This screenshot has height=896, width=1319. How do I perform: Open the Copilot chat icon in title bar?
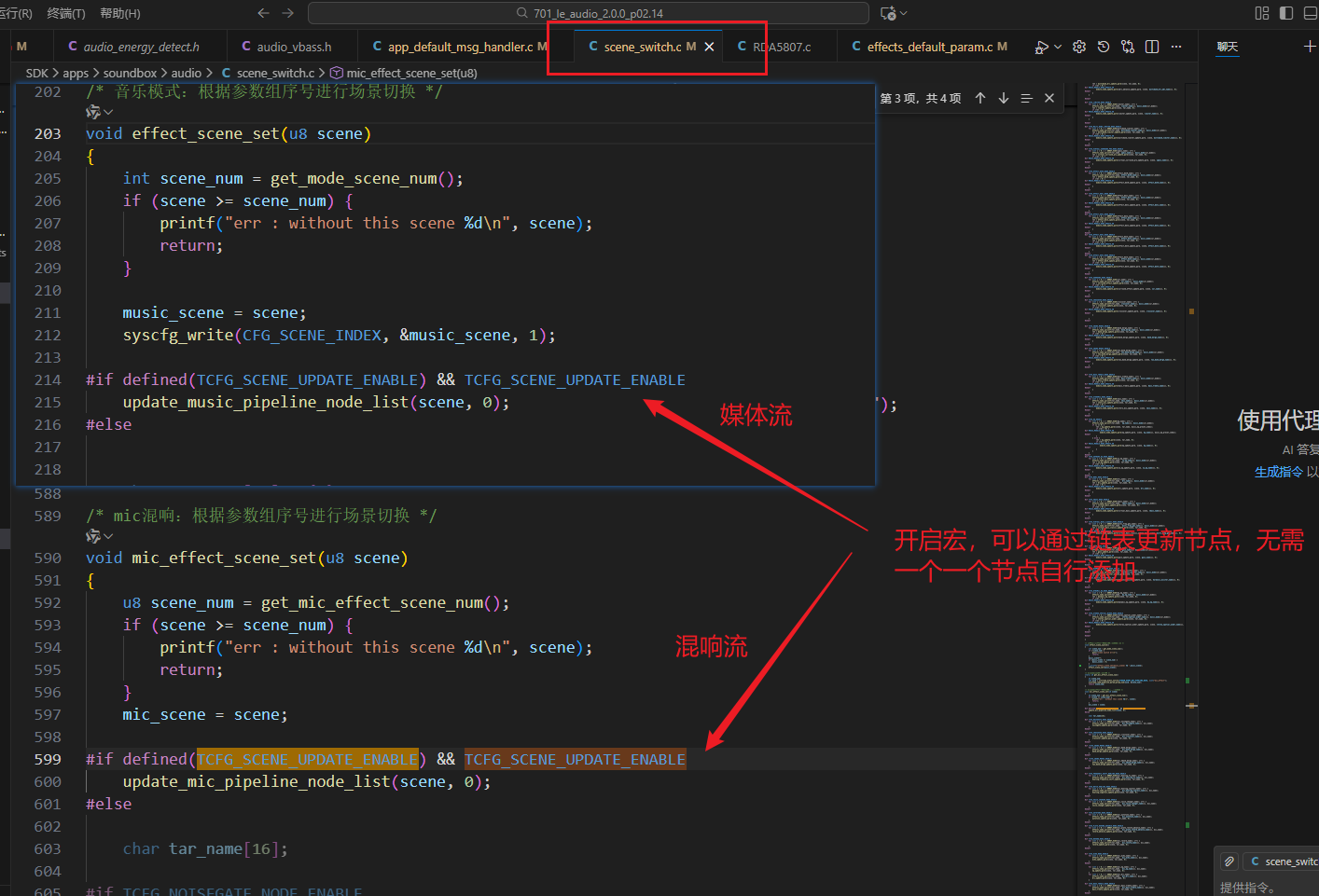887,13
